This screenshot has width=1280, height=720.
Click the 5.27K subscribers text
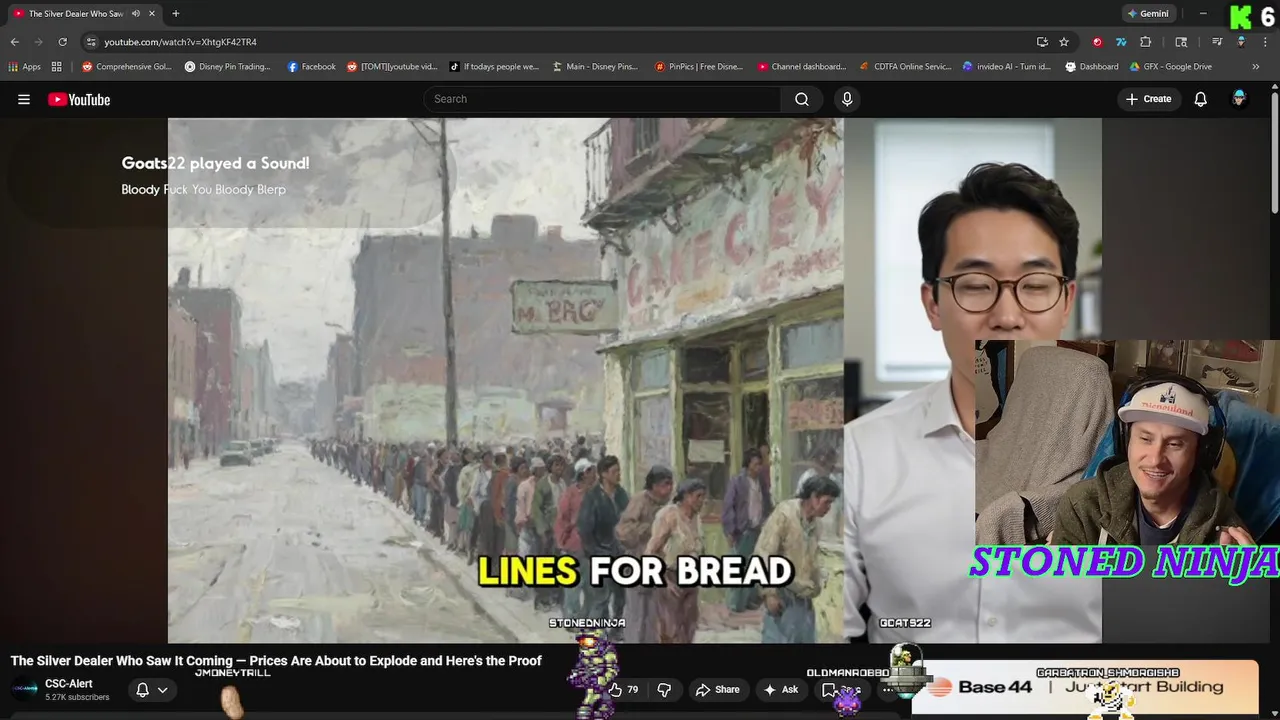coord(77,697)
